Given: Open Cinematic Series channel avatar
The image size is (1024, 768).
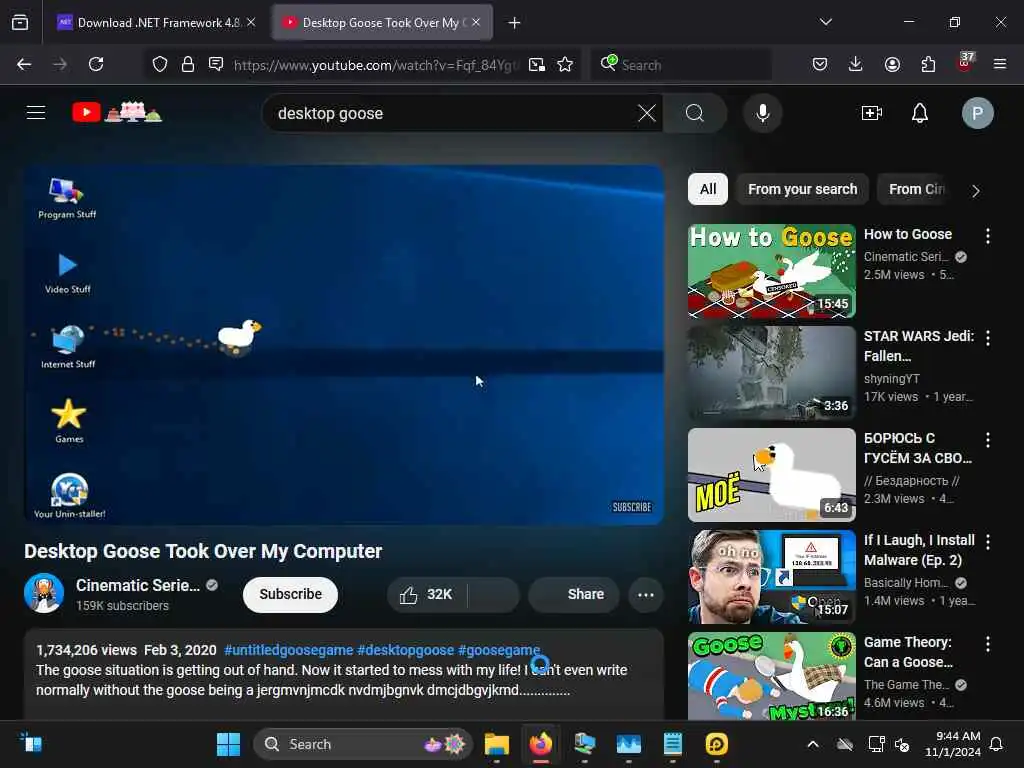Looking at the screenshot, I should pyautogui.click(x=44, y=593).
